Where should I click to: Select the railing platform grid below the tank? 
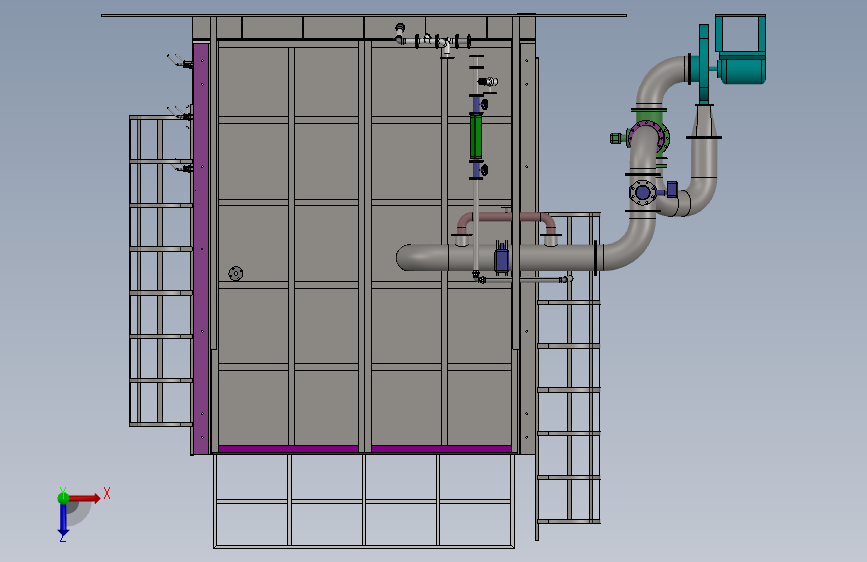click(x=364, y=501)
